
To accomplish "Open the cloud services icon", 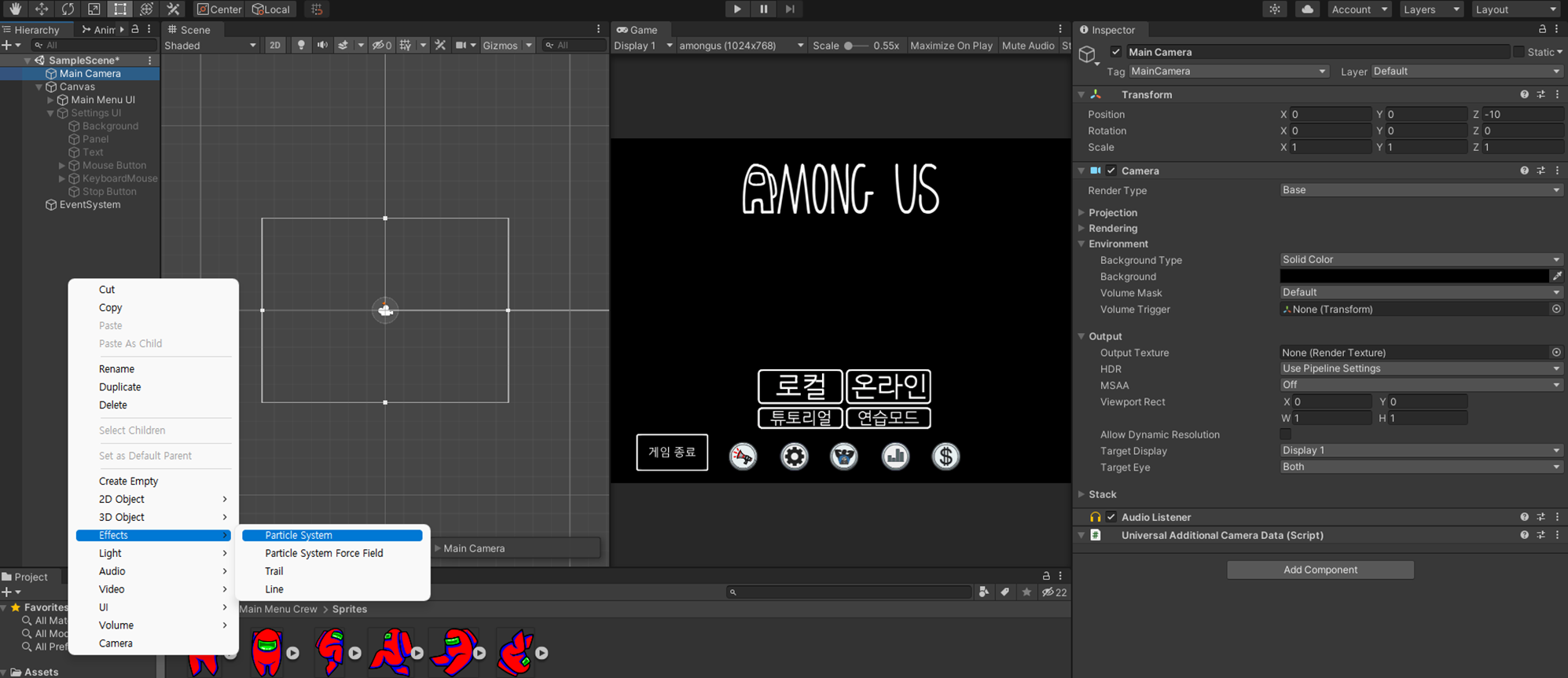I will pos(1307,9).
